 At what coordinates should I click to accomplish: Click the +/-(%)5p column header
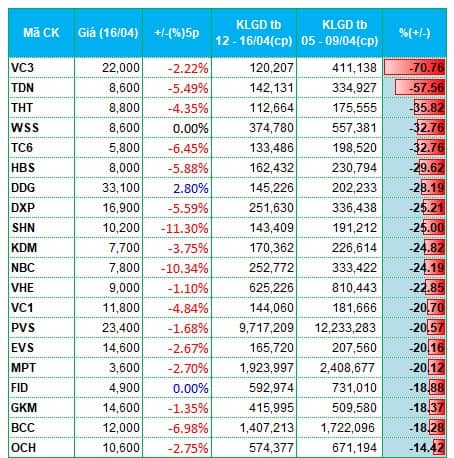point(177,33)
